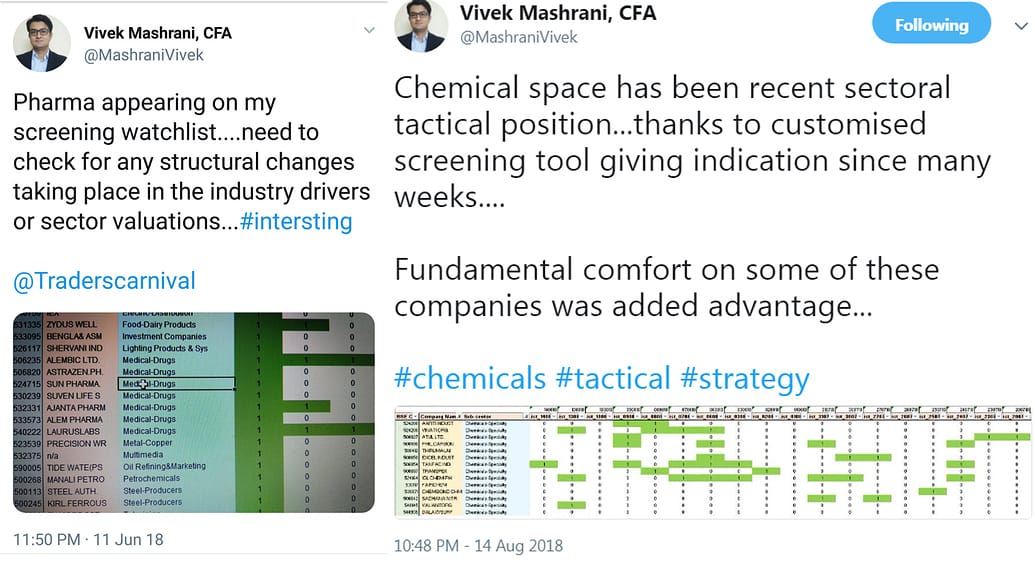Click the Vivek Mashrani, CFA name beside the Following button

[x=558, y=13]
